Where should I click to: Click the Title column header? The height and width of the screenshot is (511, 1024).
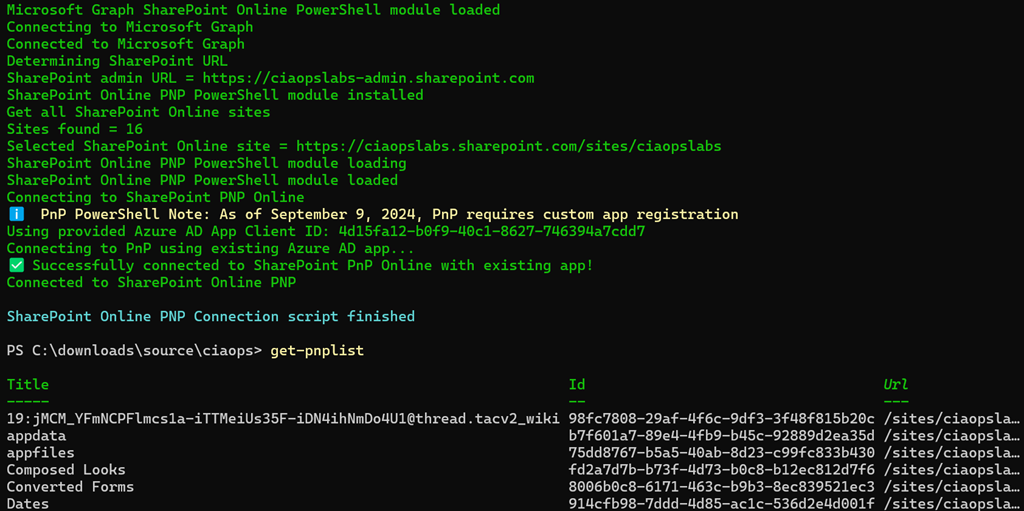[x=28, y=385]
